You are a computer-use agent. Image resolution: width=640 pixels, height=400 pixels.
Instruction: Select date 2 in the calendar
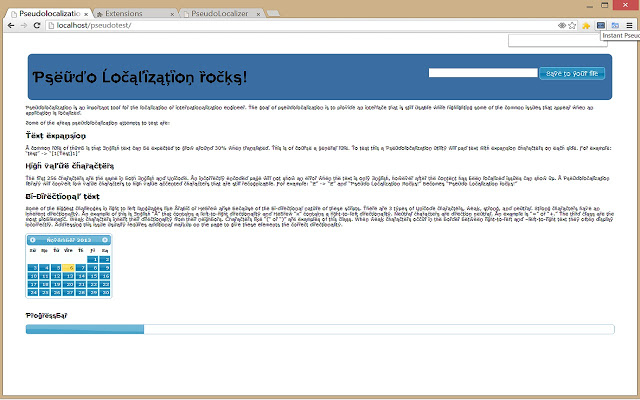tap(104, 259)
